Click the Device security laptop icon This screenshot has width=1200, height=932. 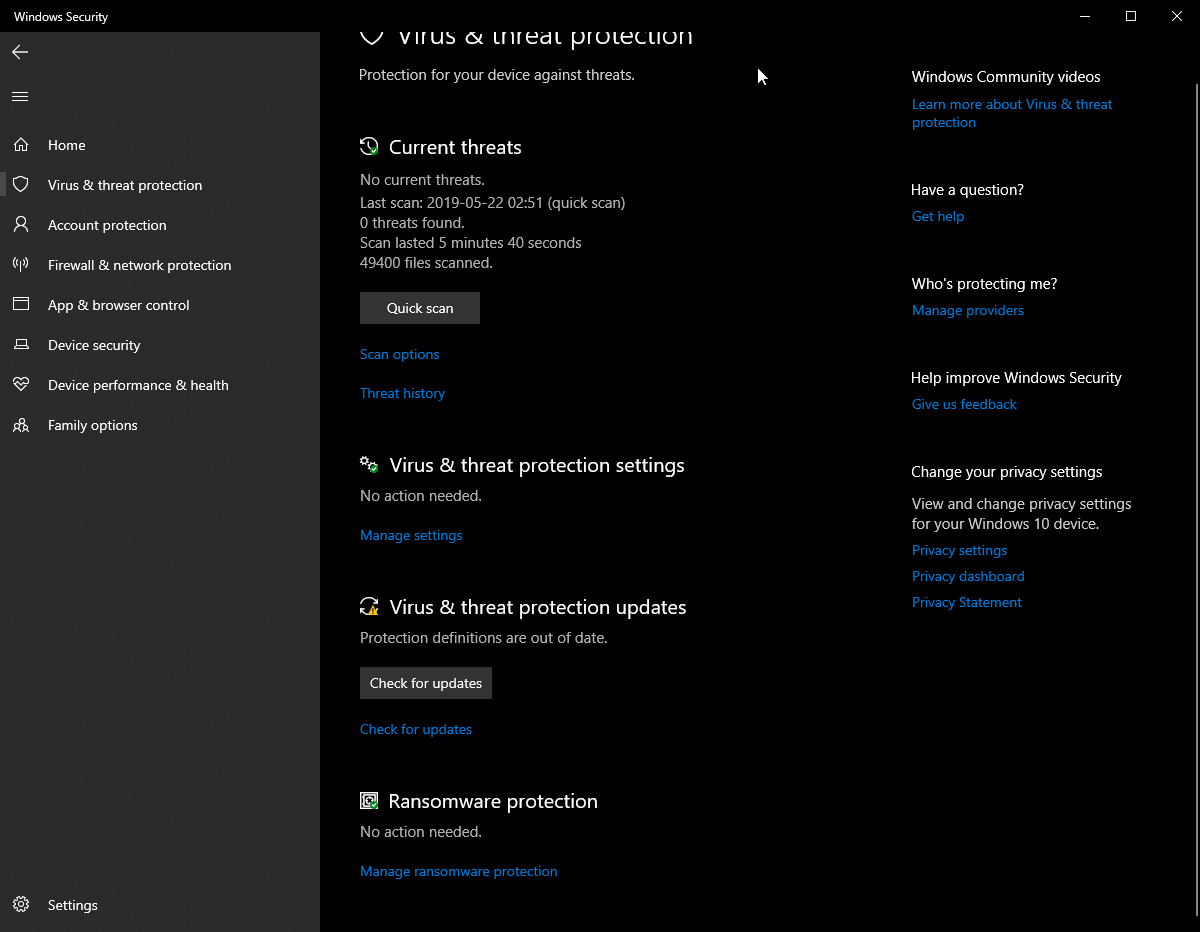21,345
